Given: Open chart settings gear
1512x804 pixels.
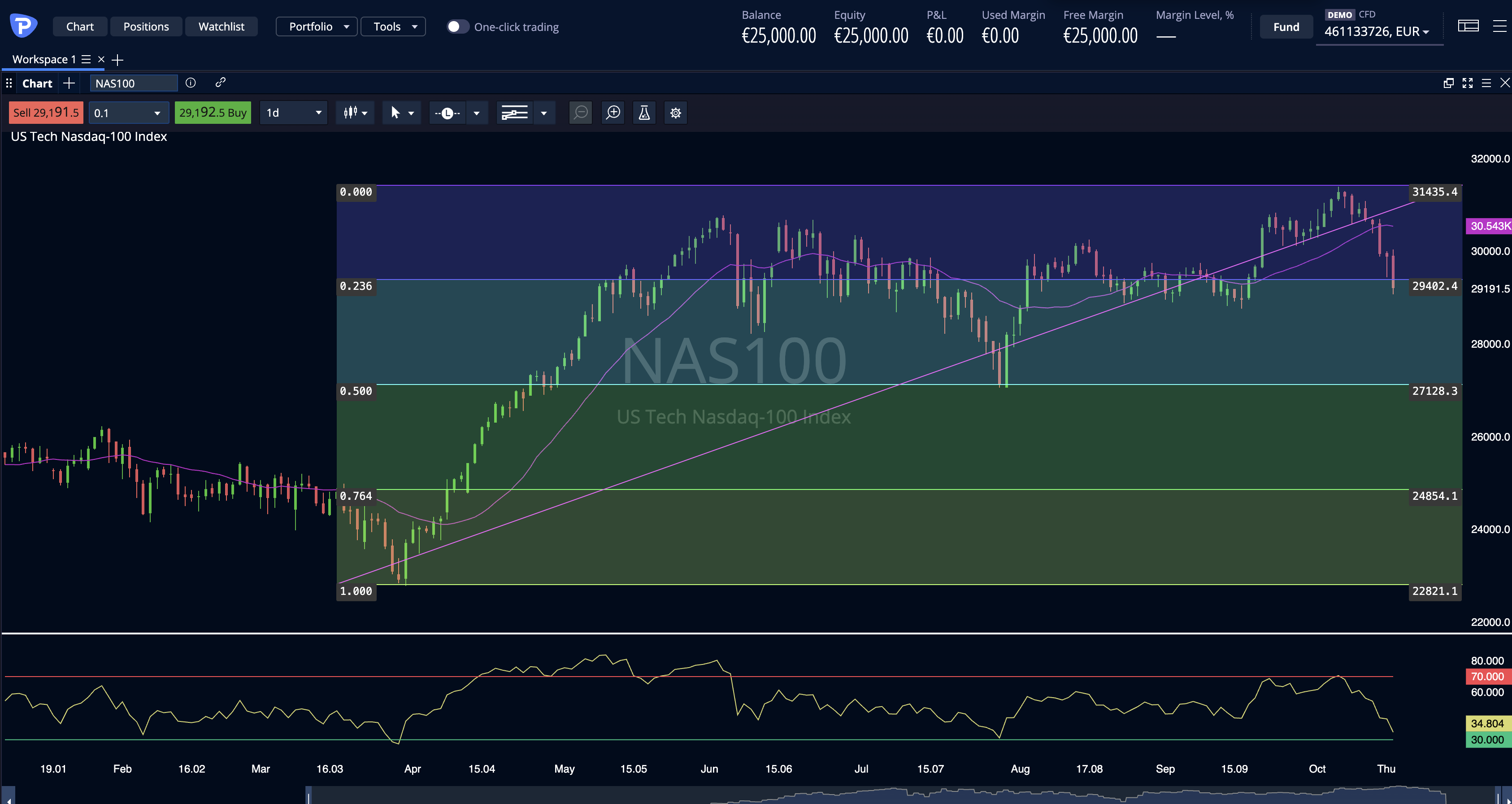Looking at the screenshot, I should pyautogui.click(x=676, y=113).
